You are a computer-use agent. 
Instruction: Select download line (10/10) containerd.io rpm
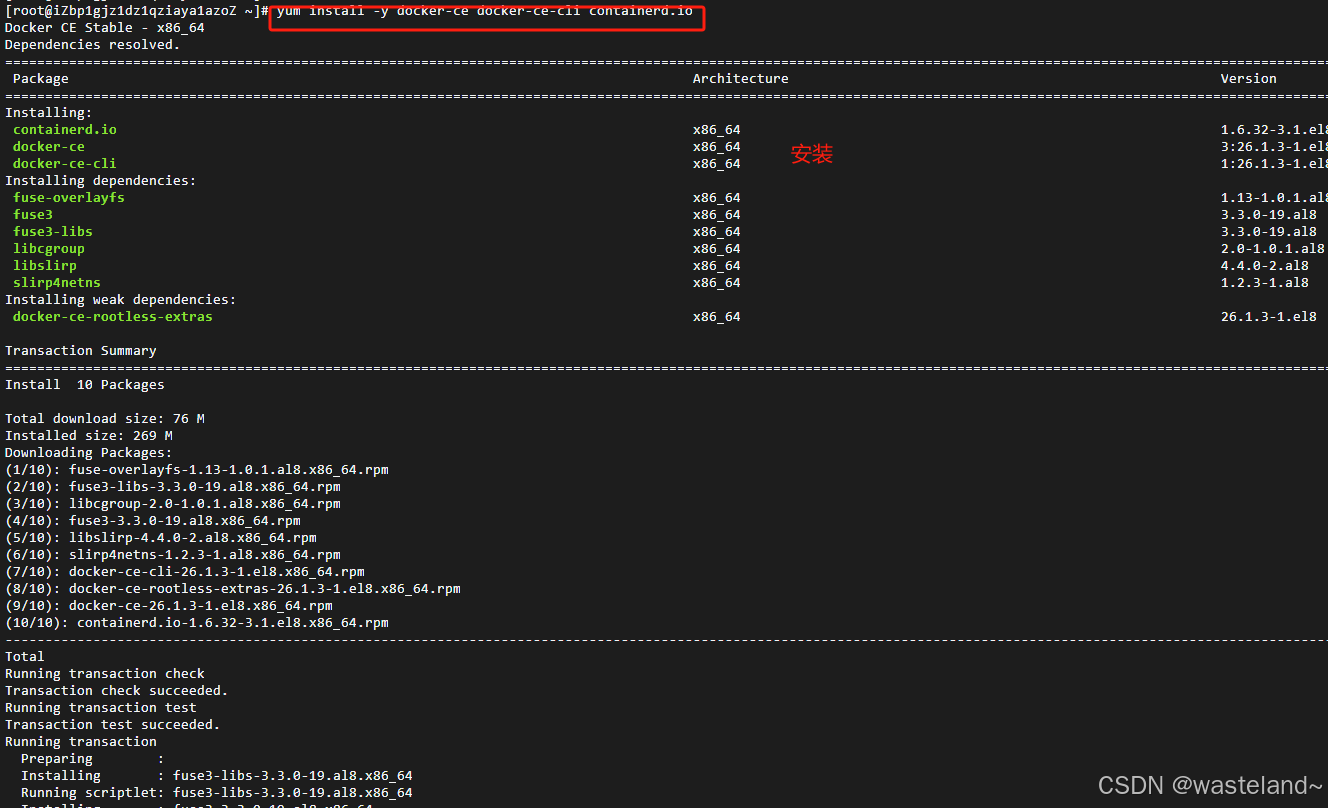(x=197, y=623)
